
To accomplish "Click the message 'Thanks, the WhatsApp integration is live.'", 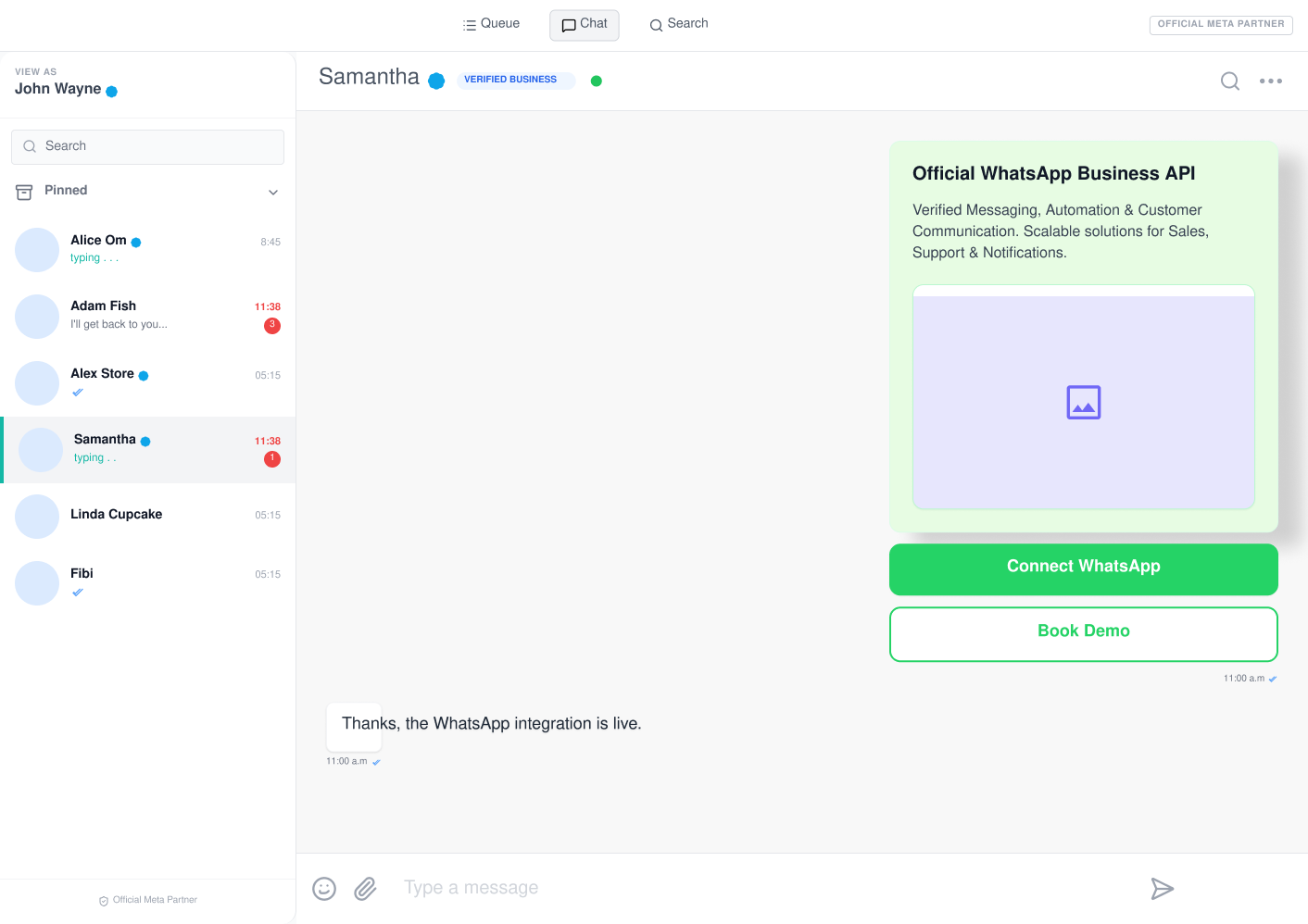I will click(x=491, y=724).
